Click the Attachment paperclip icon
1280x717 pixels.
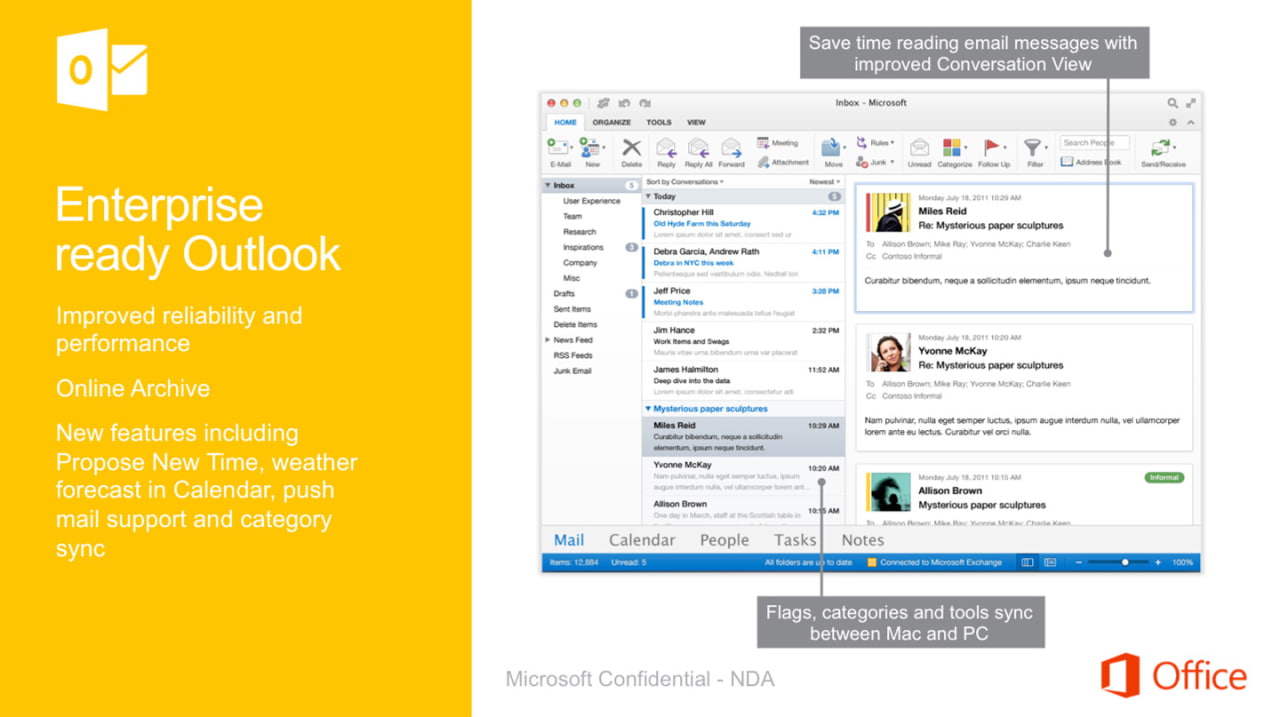tap(764, 162)
